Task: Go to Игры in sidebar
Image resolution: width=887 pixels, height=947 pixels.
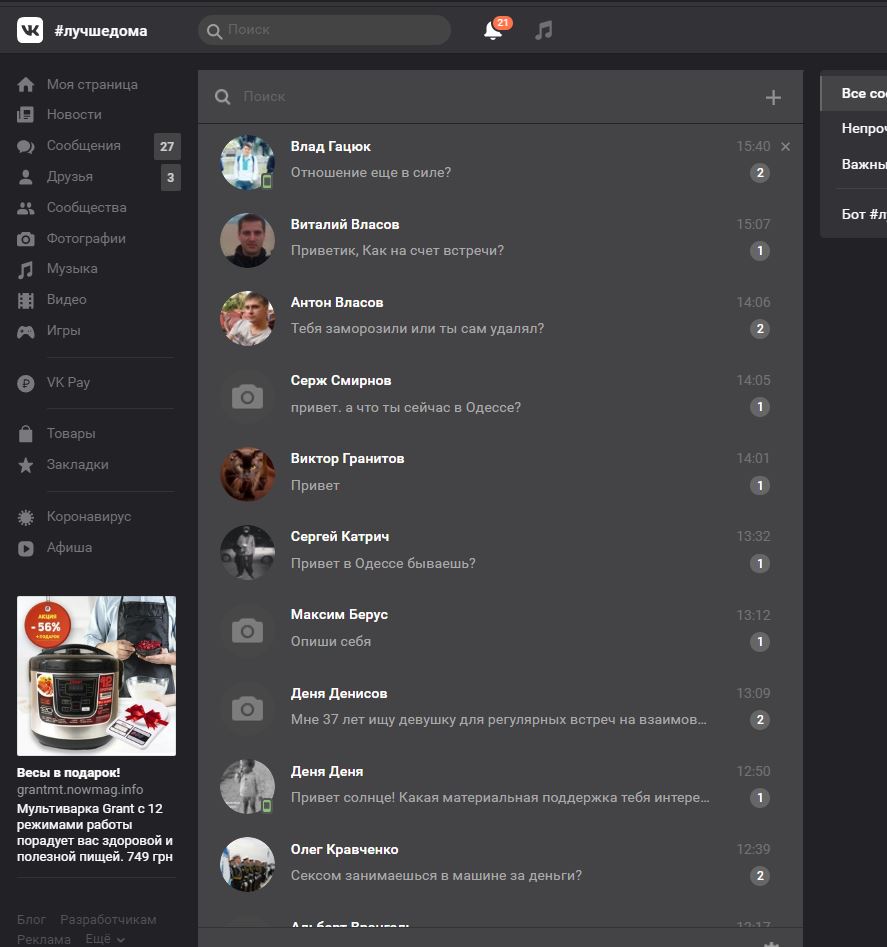Action: [x=63, y=331]
